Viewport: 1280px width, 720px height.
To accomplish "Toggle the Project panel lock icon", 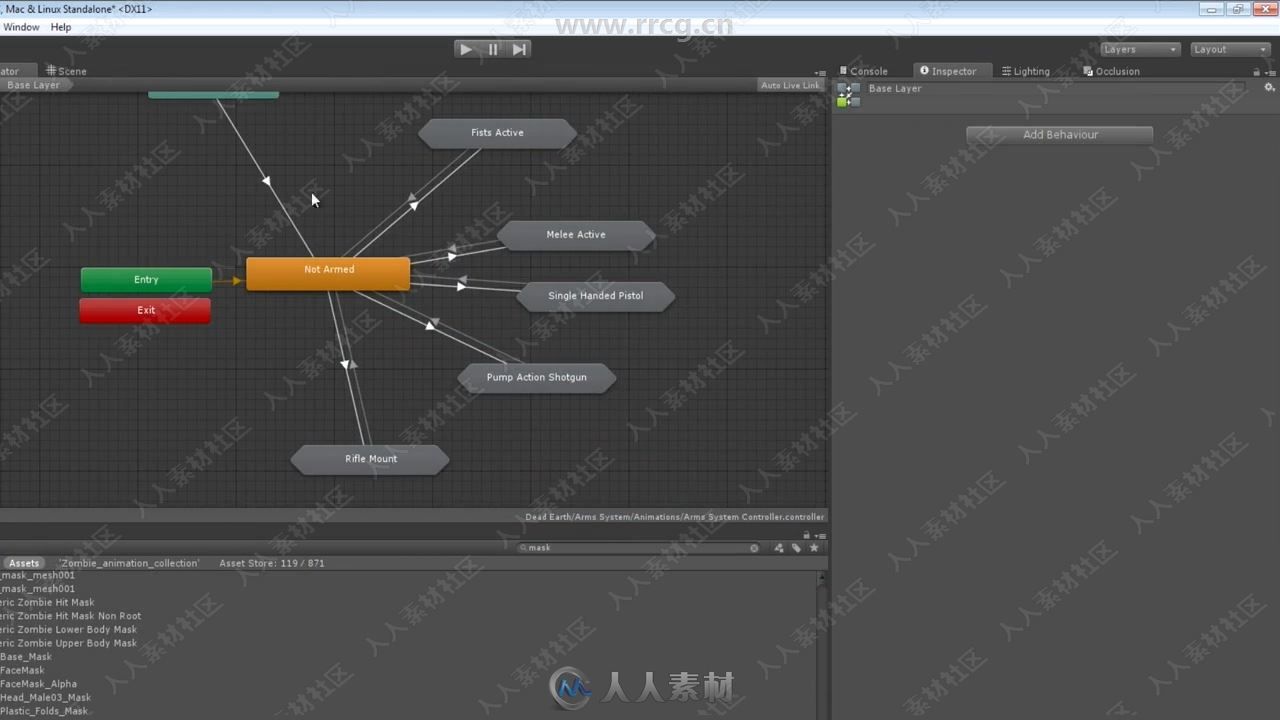I will pyautogui.click(x=806, y=536).
